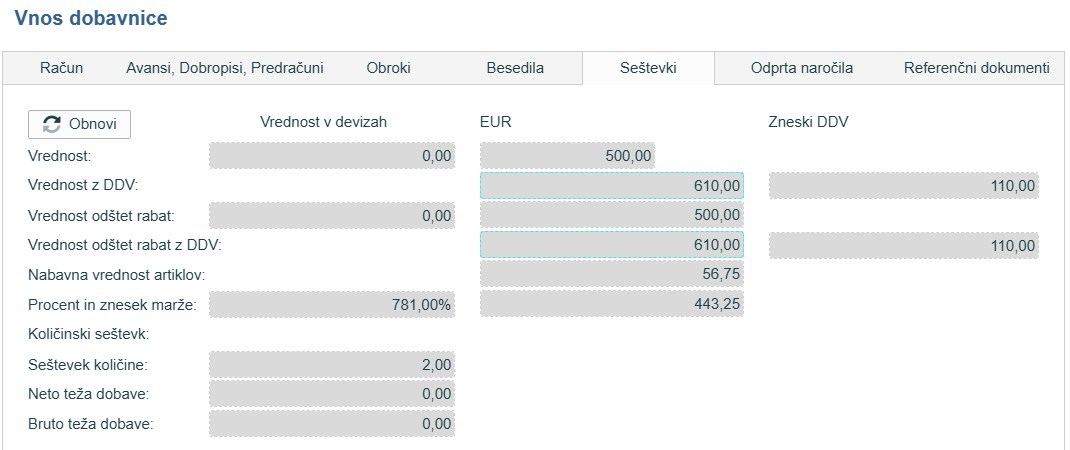Select the Besedila tab
The height and width of the screenshot is (450, 1070).
[x=515, y=68]
